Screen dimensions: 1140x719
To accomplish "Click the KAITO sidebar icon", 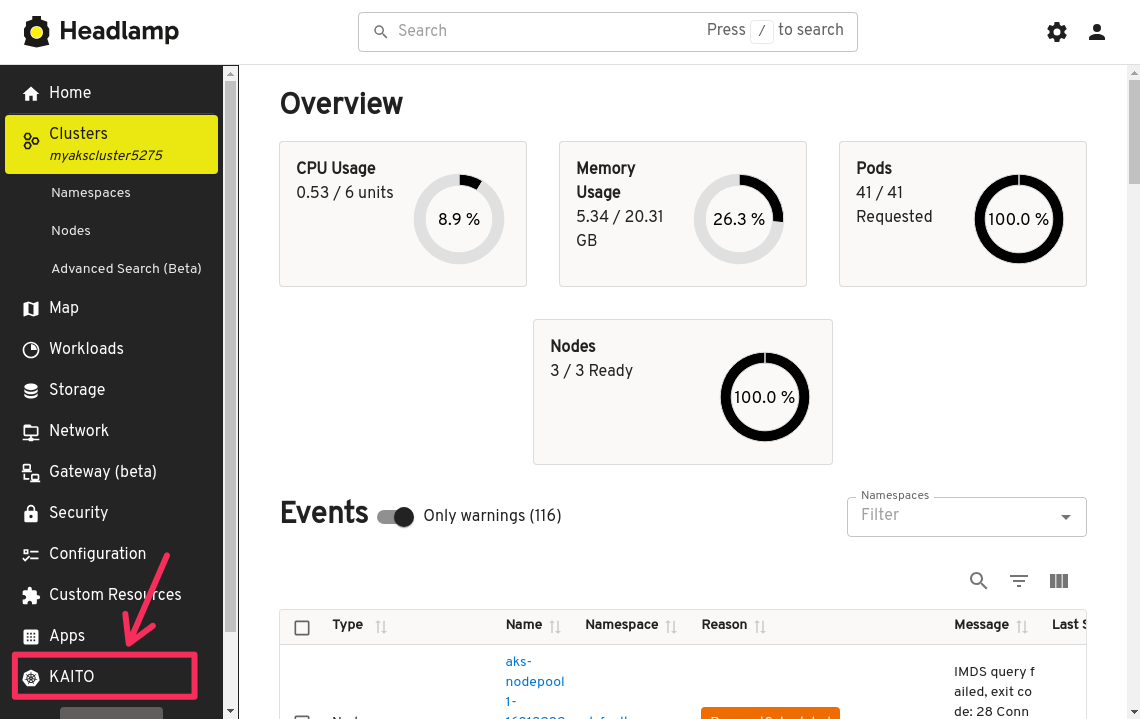I will pyautogui.click(x=31, y=677).
